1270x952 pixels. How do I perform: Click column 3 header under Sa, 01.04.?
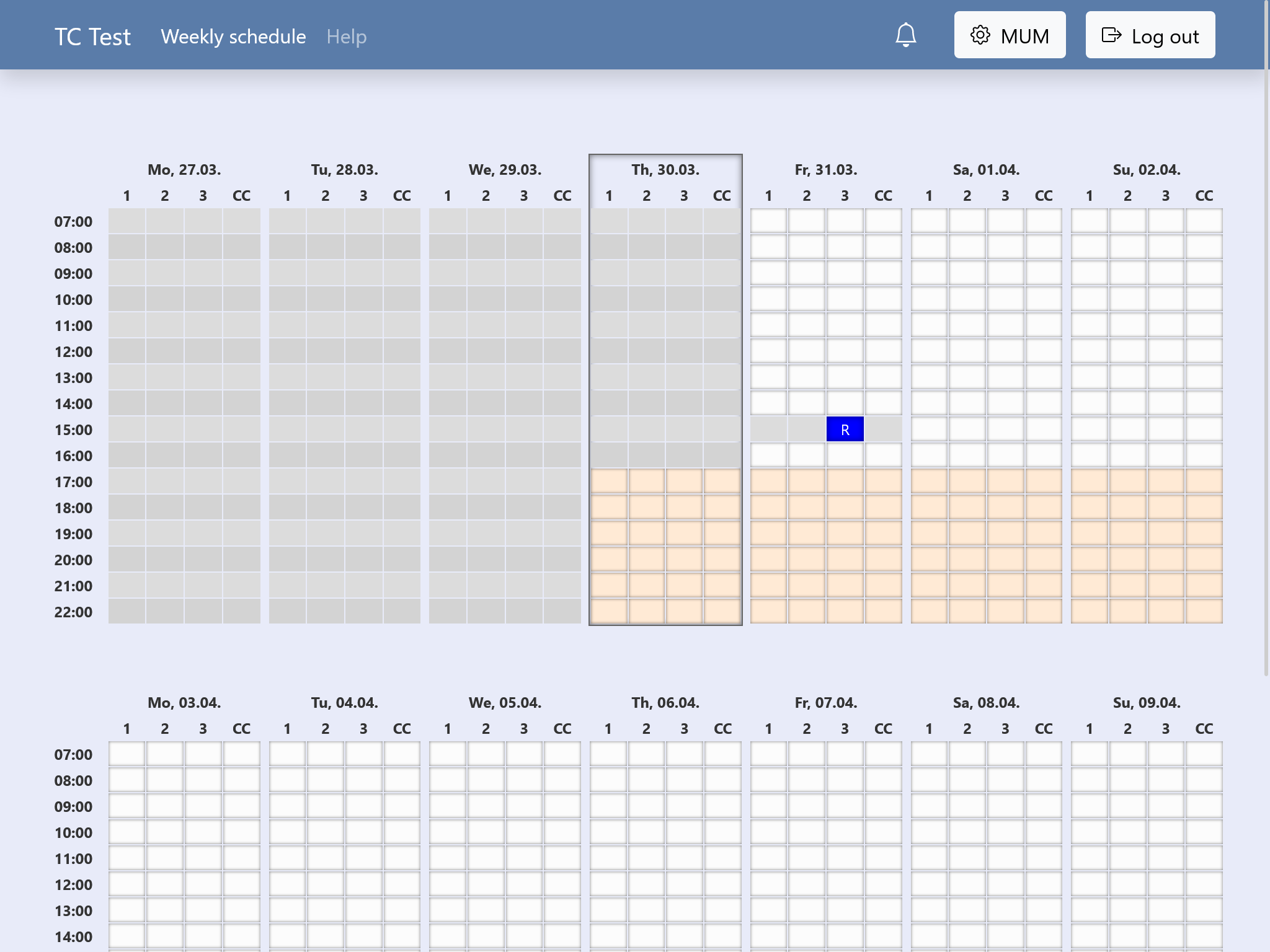pos(1005,196)
